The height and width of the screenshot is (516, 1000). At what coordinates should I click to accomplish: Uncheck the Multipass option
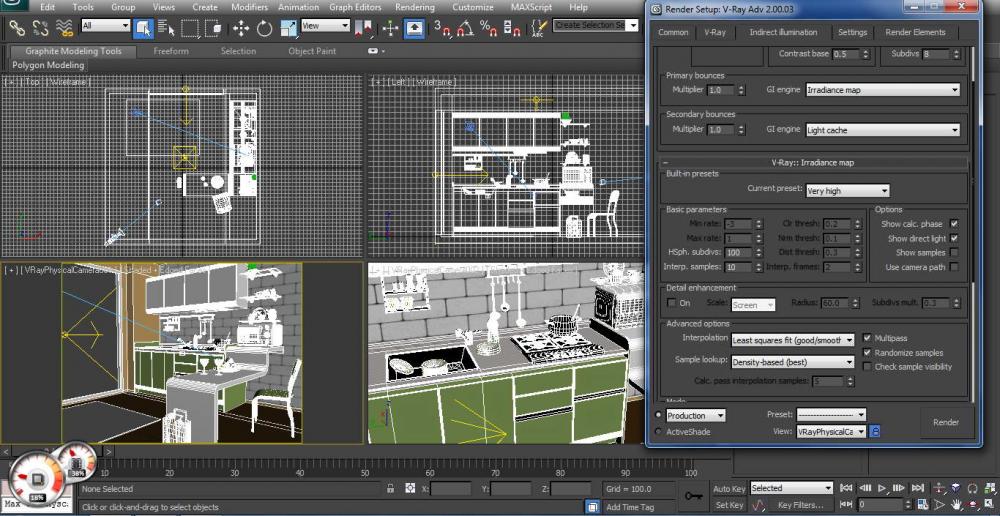point(867,337)
